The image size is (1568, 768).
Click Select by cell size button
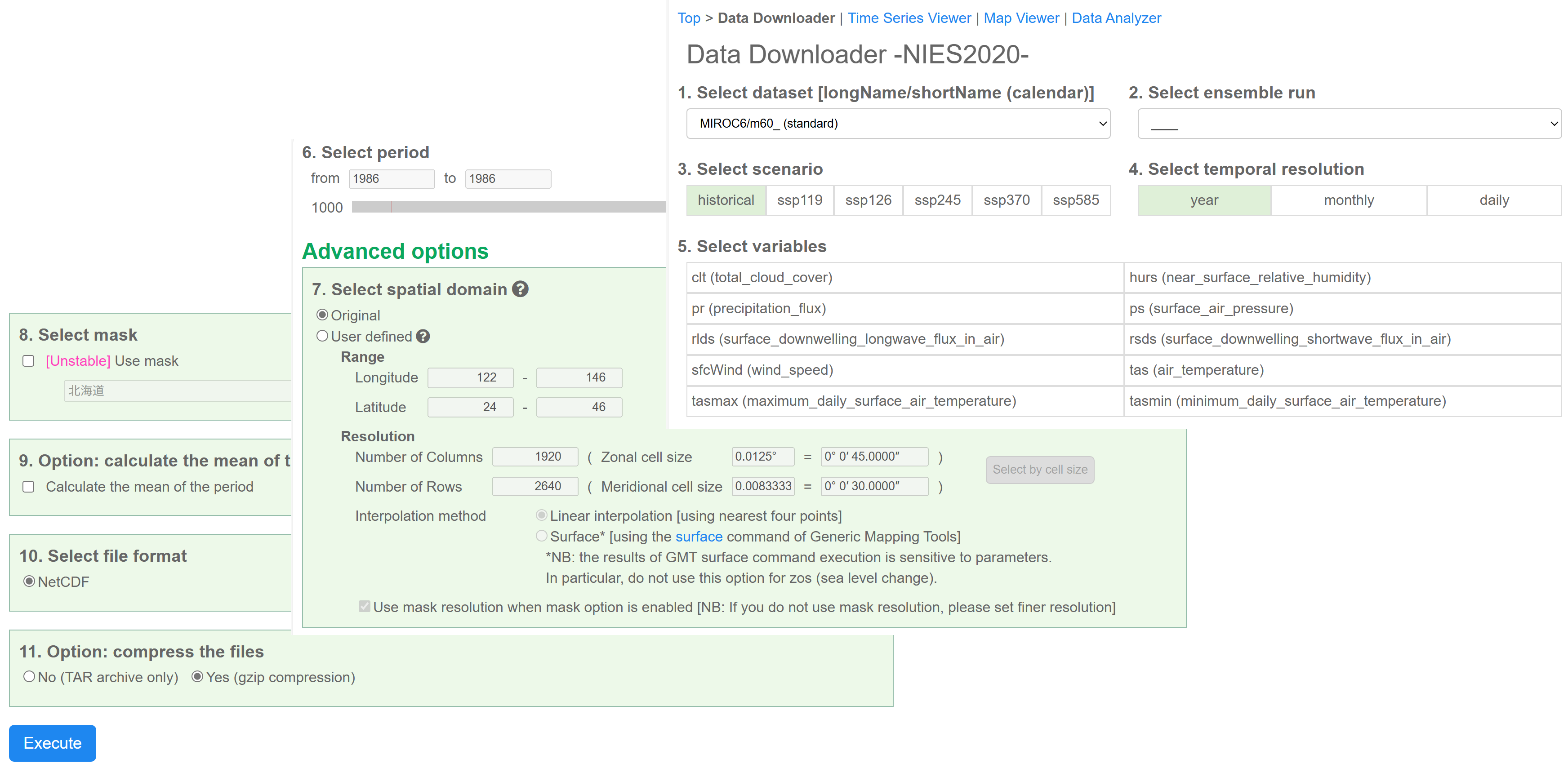pos(1040,470)
